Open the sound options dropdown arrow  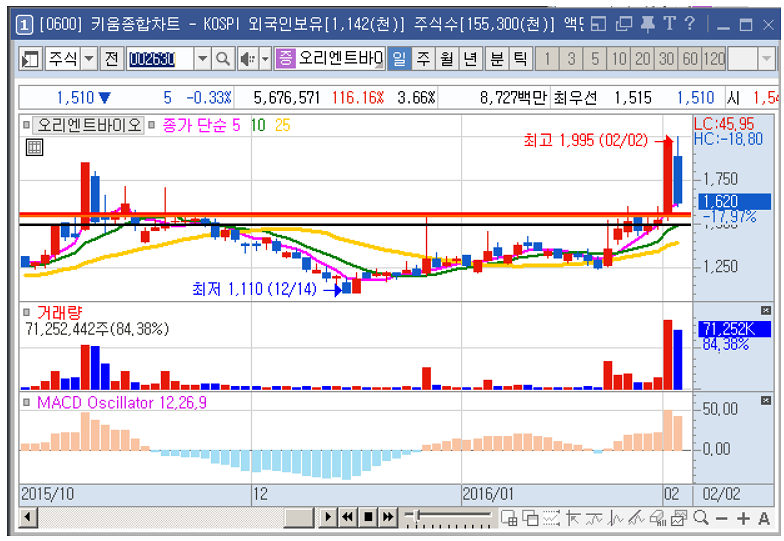[266, 59]
